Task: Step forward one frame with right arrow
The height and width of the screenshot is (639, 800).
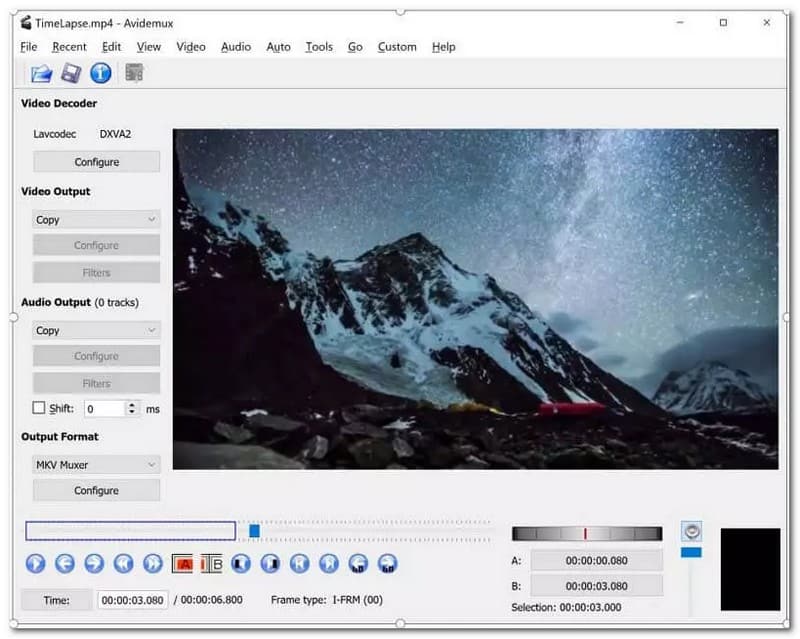Action: (x=94, y=564)
